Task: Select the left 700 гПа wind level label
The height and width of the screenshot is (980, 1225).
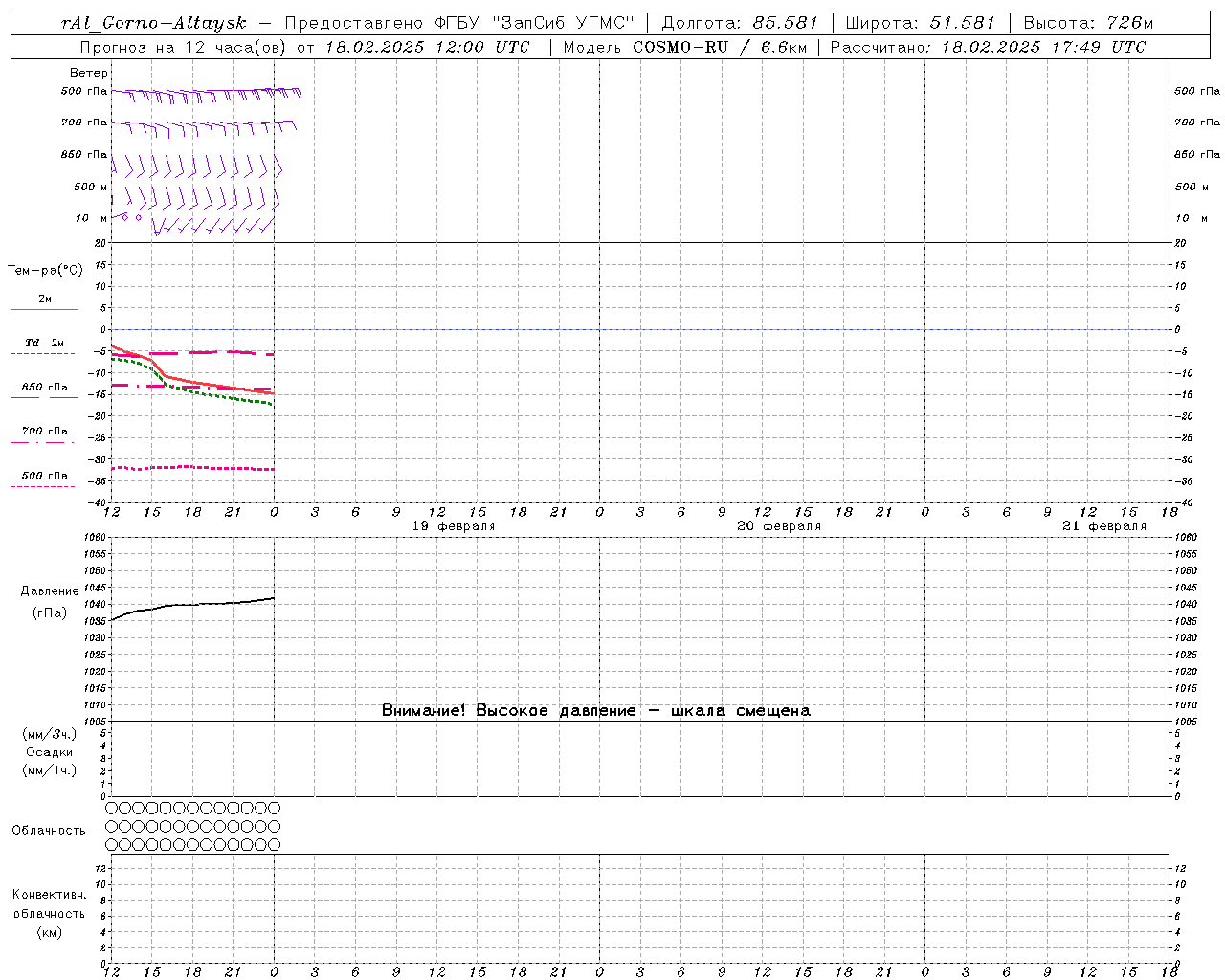Action: [84, 122]
